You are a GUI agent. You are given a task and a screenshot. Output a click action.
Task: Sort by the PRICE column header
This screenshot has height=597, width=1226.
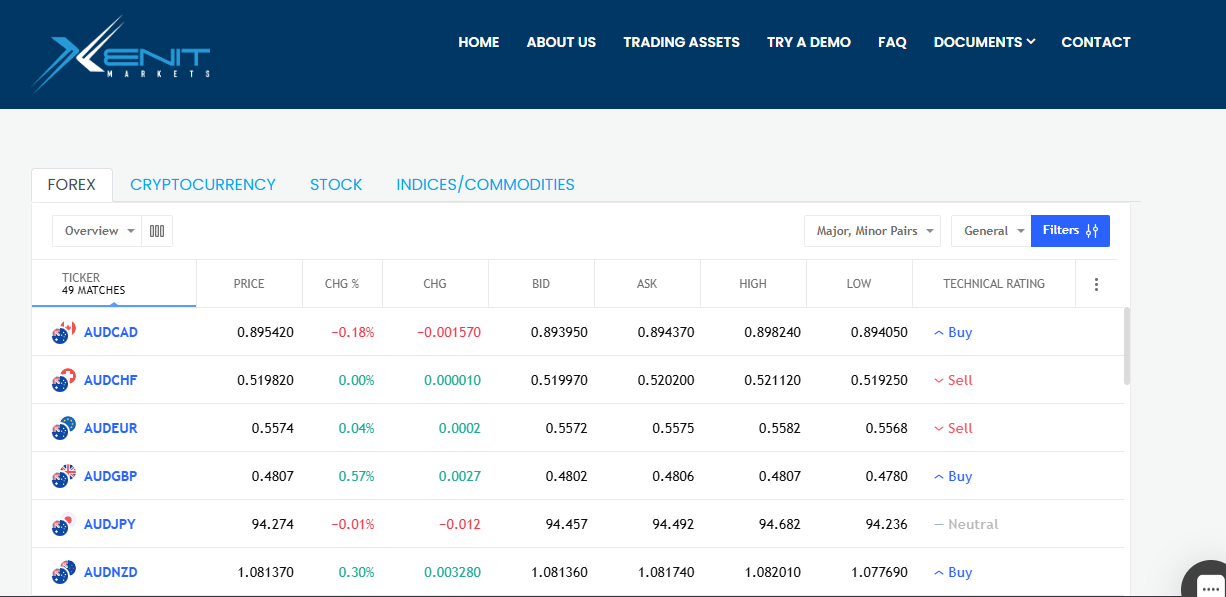[x=249, y=284]
